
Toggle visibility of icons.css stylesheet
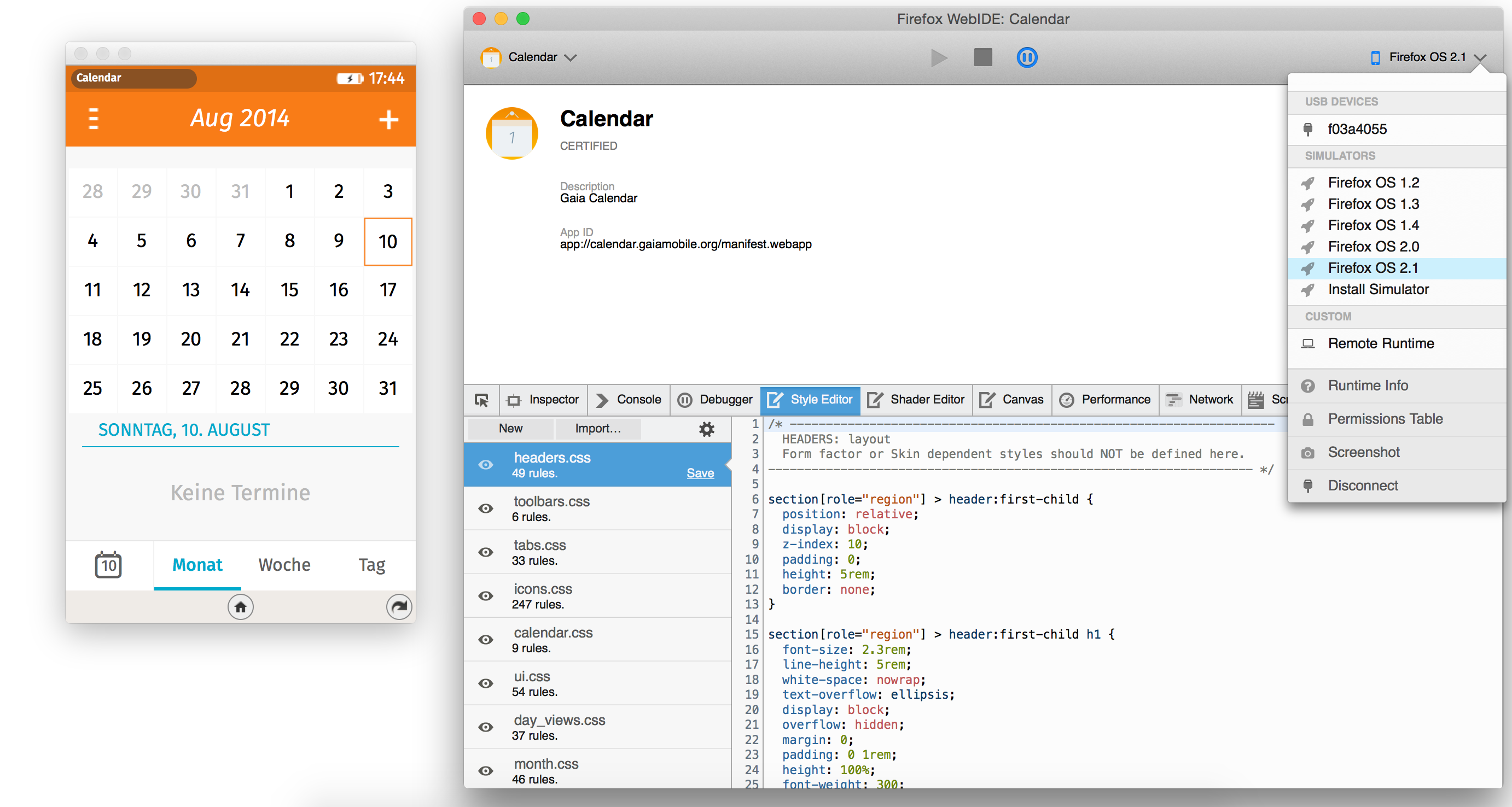(x=486, y=596)
